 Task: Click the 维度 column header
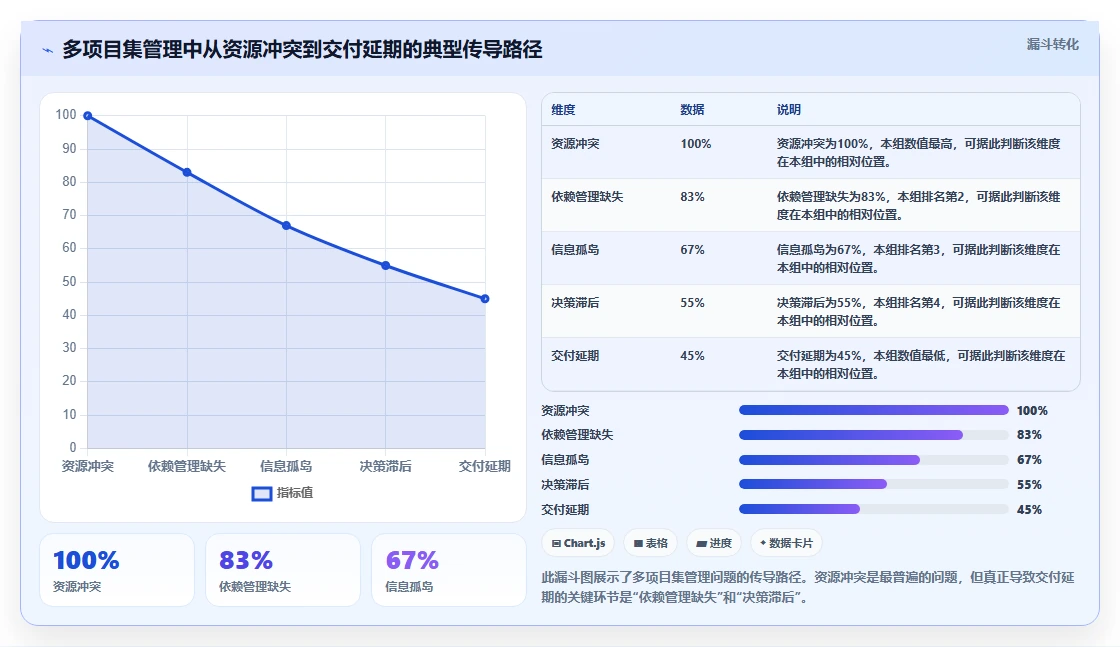(564, 110)
